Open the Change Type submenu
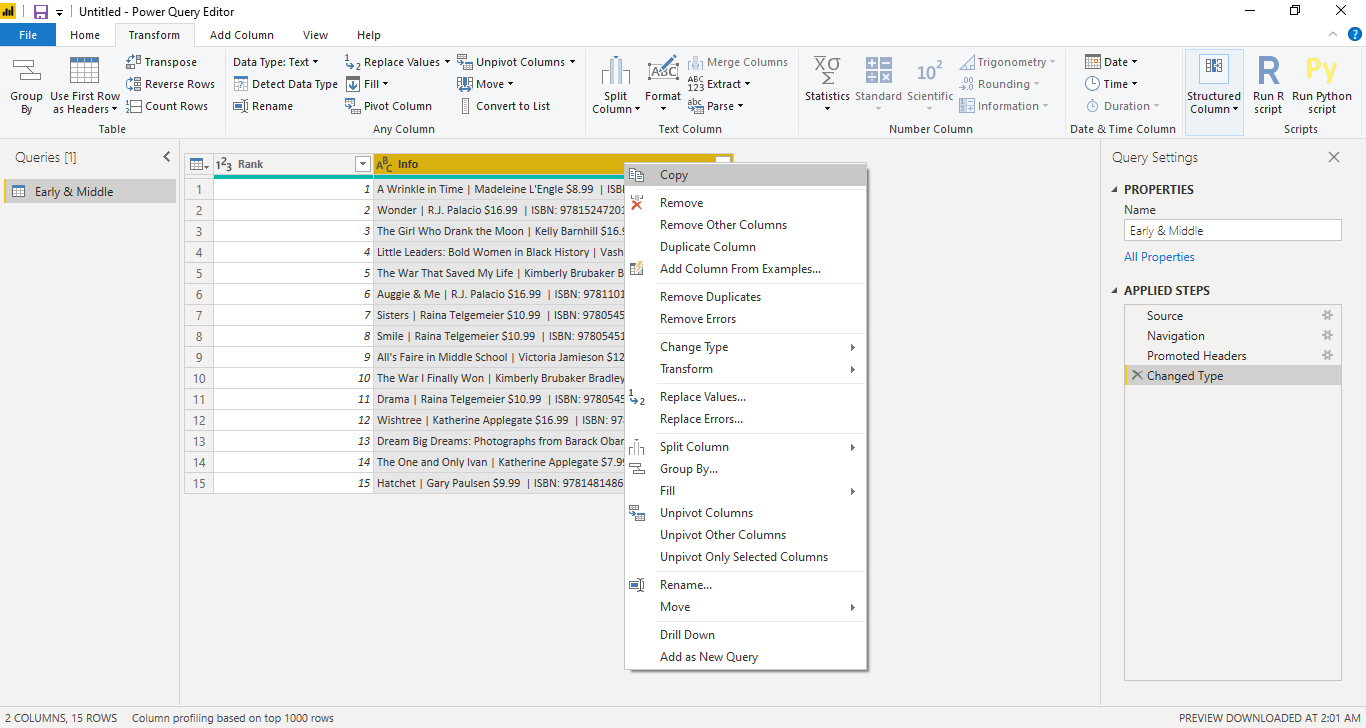 [746, 347]
